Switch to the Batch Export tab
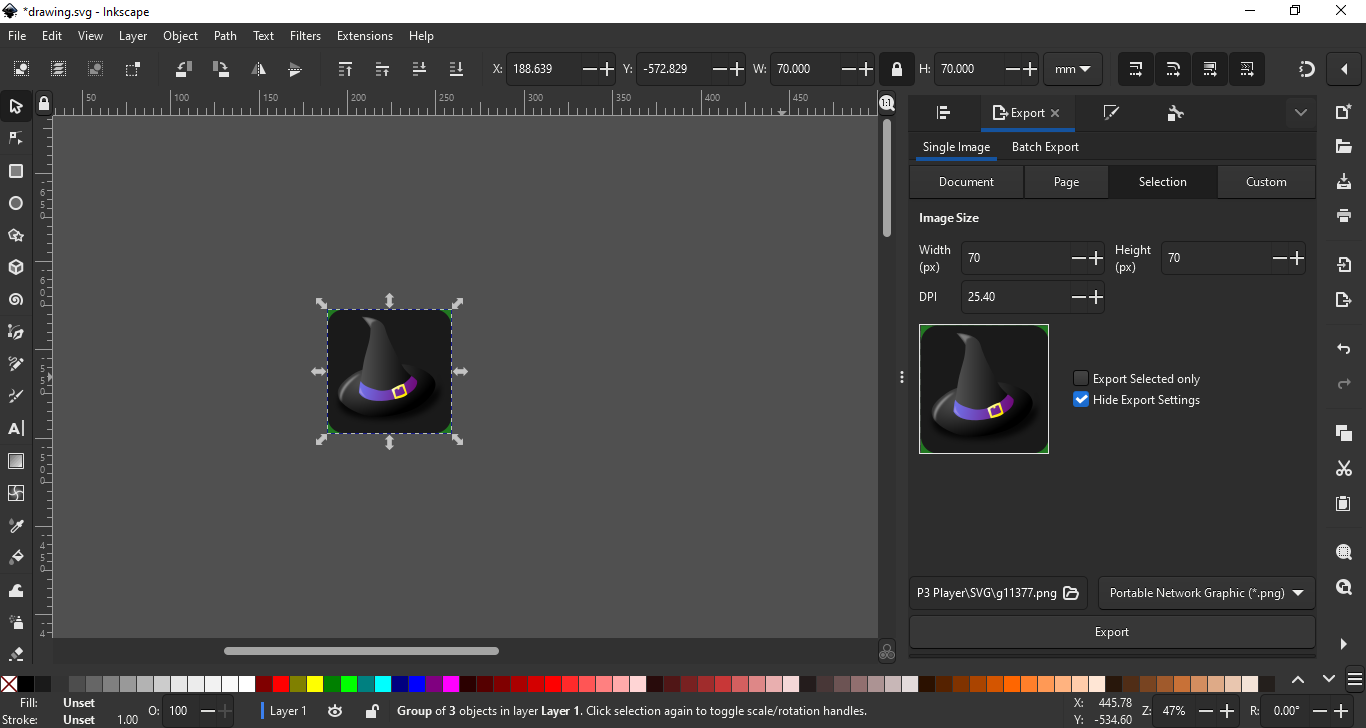1366x728 pixels. pos(1045,147)
